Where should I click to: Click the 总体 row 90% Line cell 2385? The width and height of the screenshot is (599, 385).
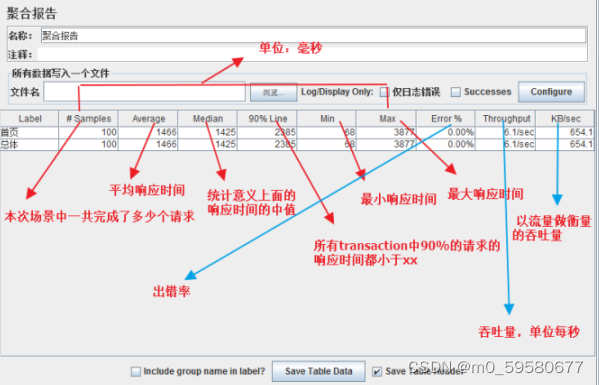tap(267, 144)
